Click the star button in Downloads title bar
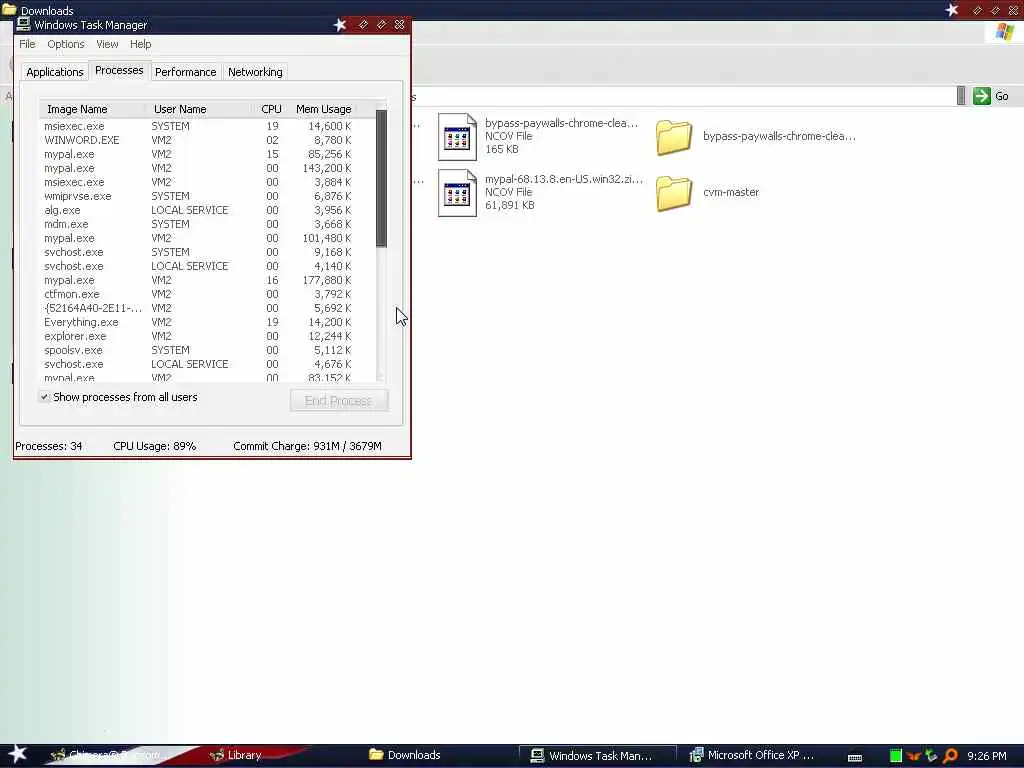 coord(952,10)
